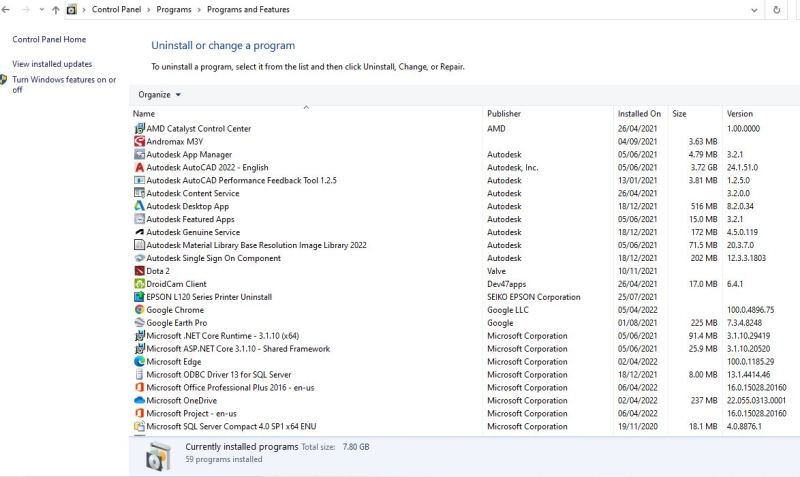Select the Dota 2 program row
The image size is (800, 477).
(464, 271)
